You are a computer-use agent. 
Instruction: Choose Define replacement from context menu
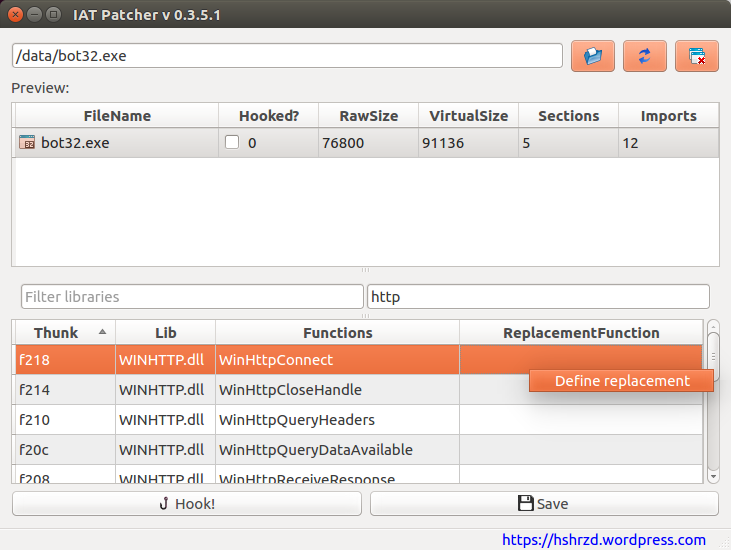(622, 381)
